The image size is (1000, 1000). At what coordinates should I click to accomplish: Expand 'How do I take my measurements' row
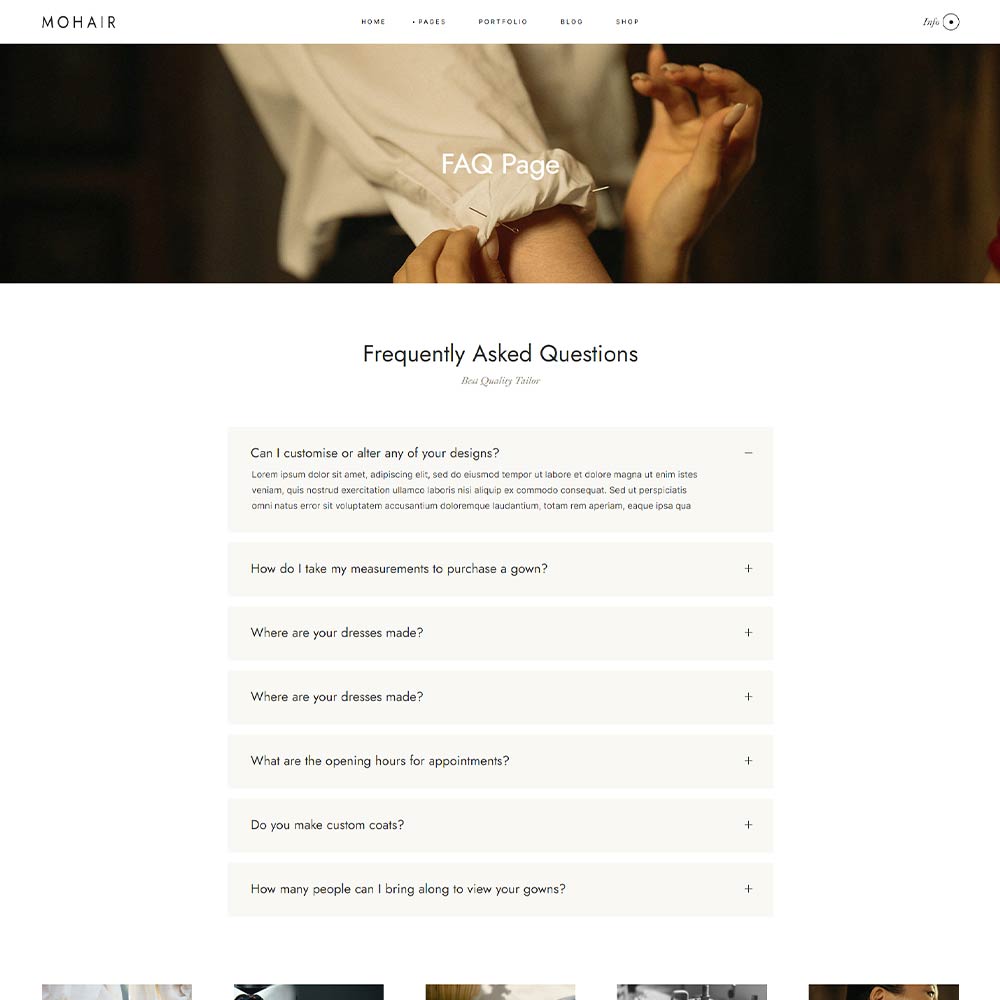pyautogui.click(x=501, y=569)
